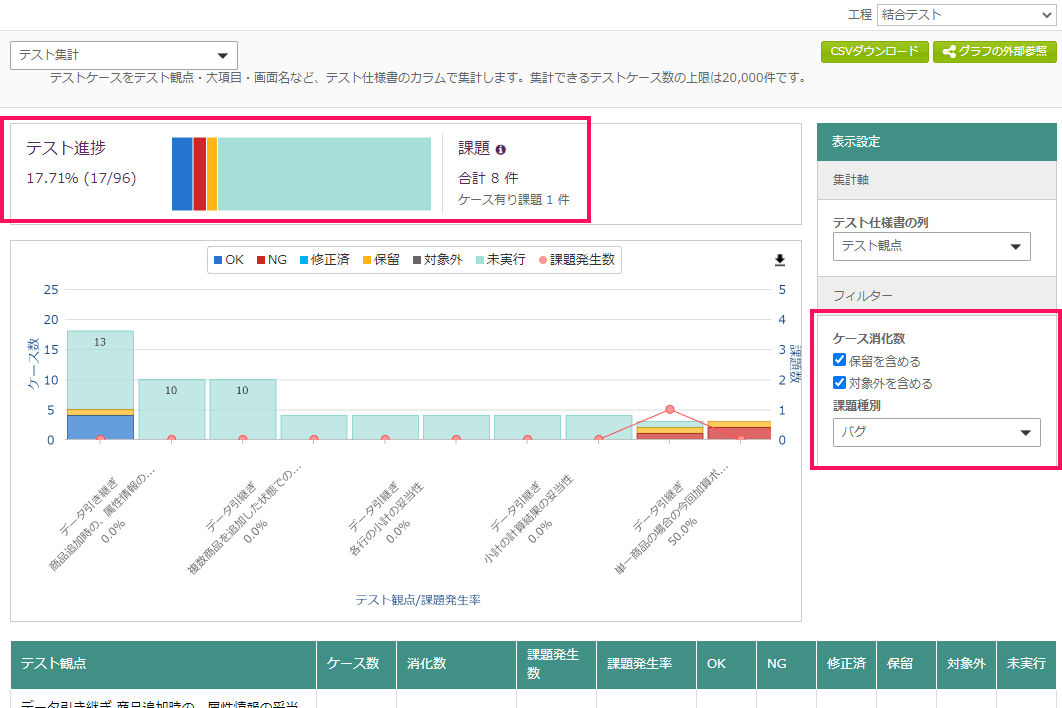
Task: Open 課題種別 バグ dropdown
Action: coord(936,432)
